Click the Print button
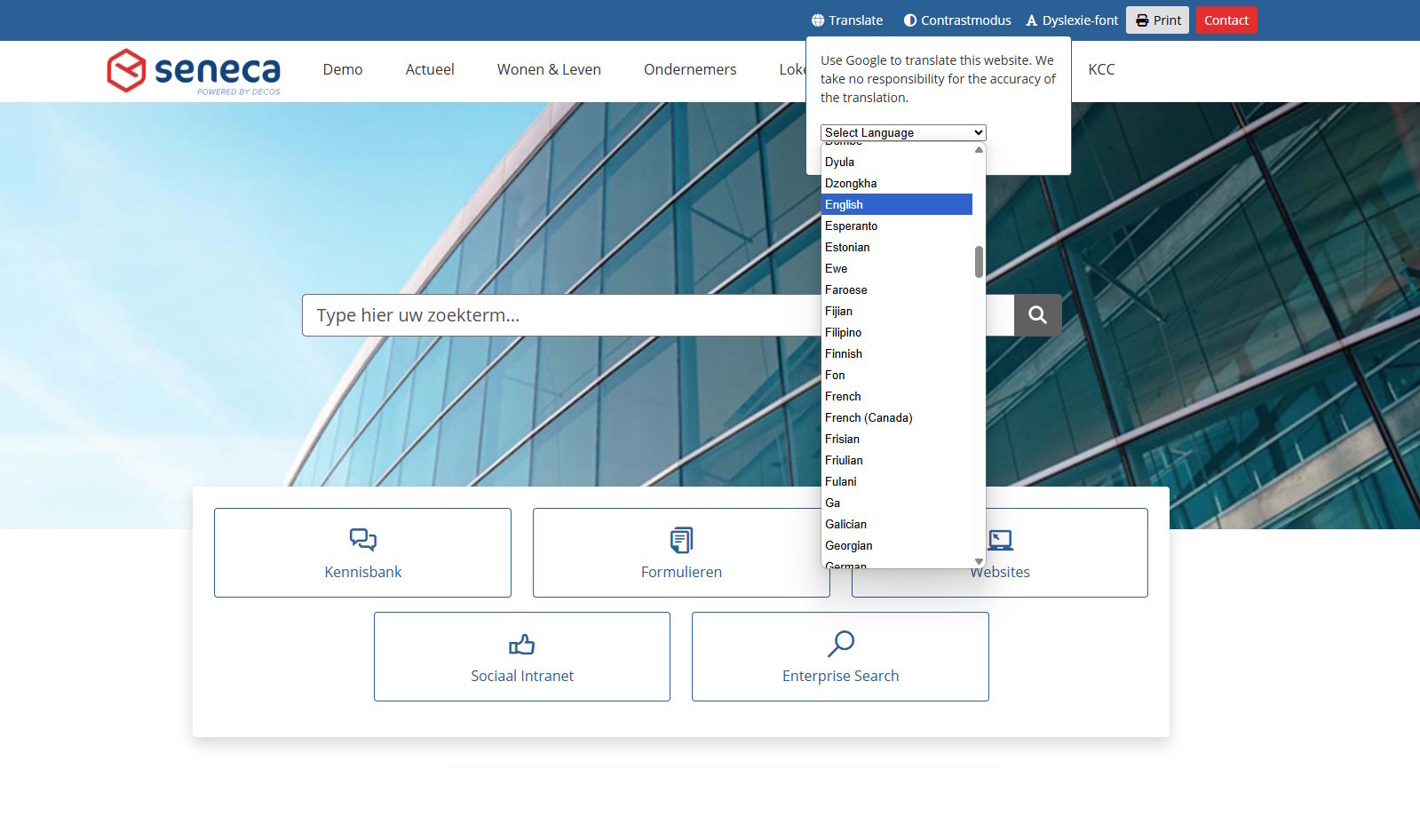The height and width of the screenshot is (840, 1420). [x=1157, y=20]
